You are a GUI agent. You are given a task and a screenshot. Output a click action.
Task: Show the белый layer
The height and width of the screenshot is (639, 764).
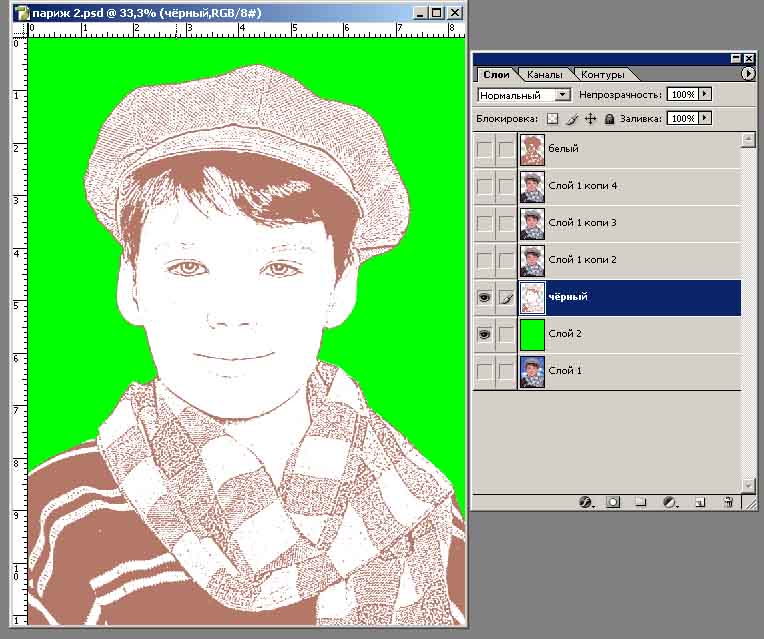coord(485,149)
